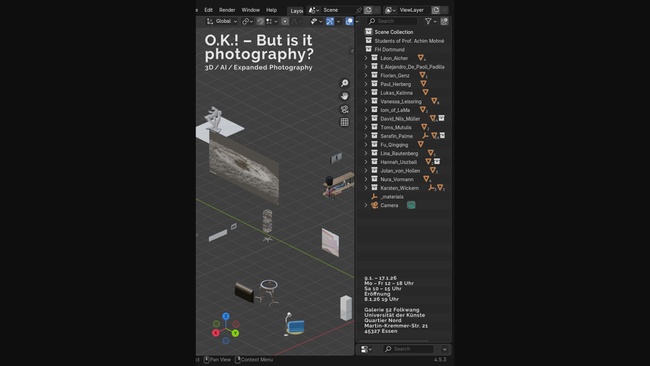Screen dimensions: 650x366
Task: Open the snapping options dropdown
Action: tap(272, 21)
